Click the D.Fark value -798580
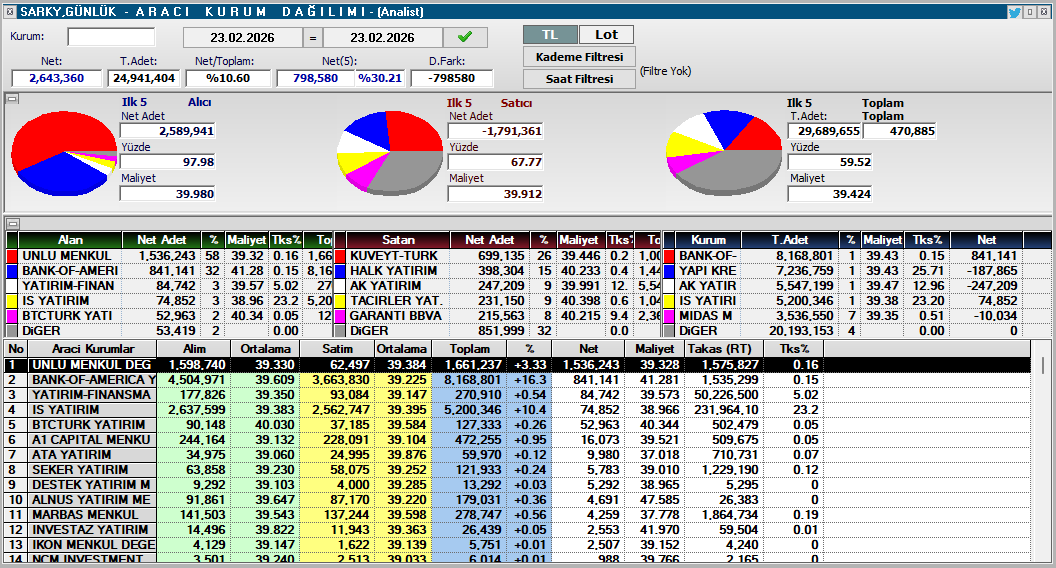1056x568 pixels. 452,78
